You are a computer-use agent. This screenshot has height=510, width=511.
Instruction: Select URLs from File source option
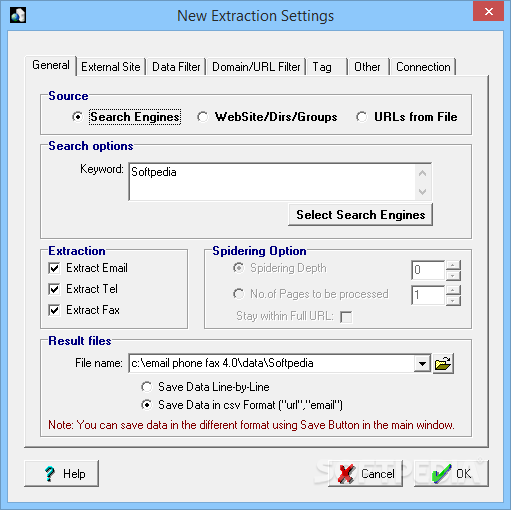coord(407,117)
